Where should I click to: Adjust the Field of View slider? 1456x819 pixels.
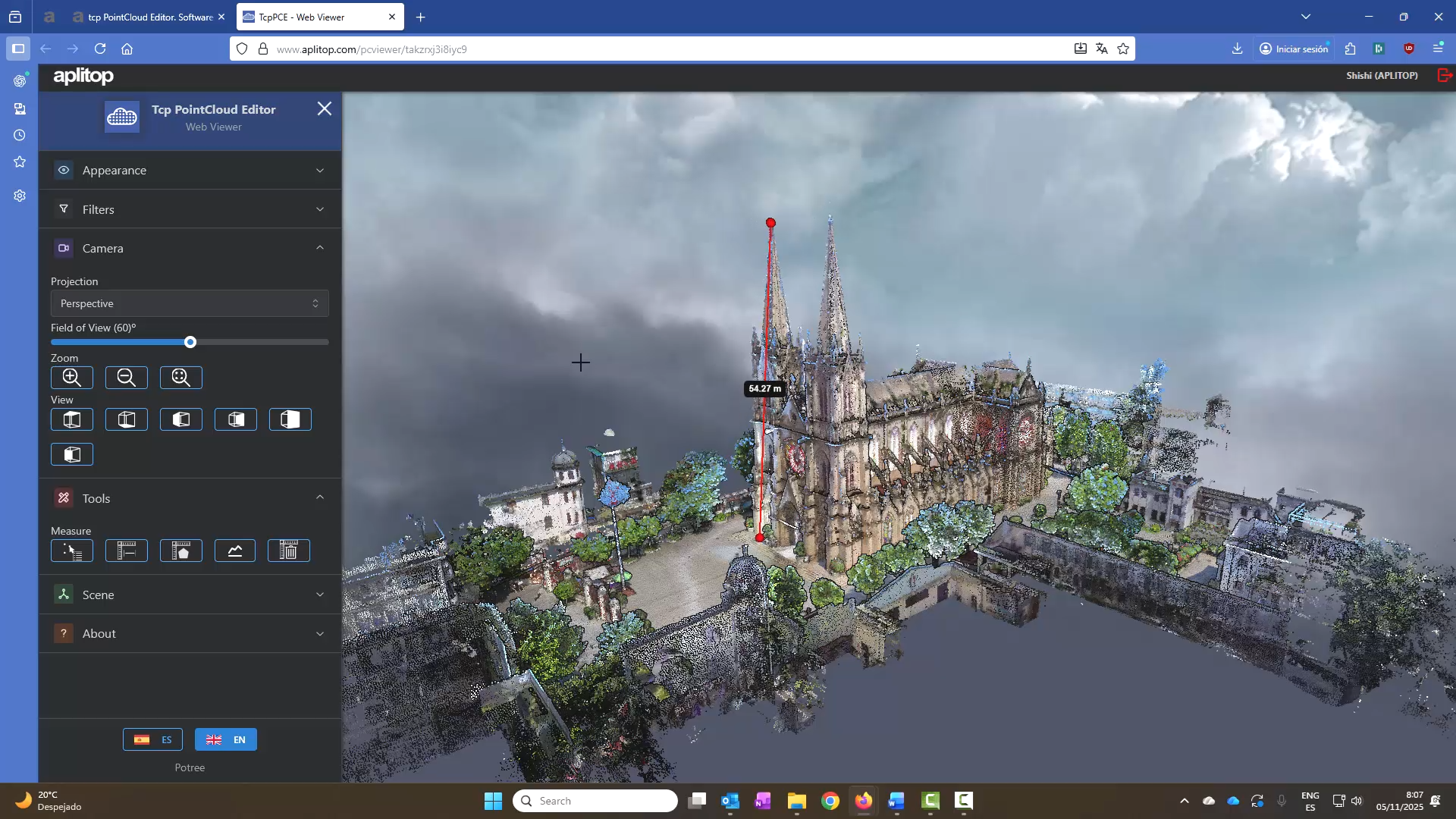tap(189, 342)
